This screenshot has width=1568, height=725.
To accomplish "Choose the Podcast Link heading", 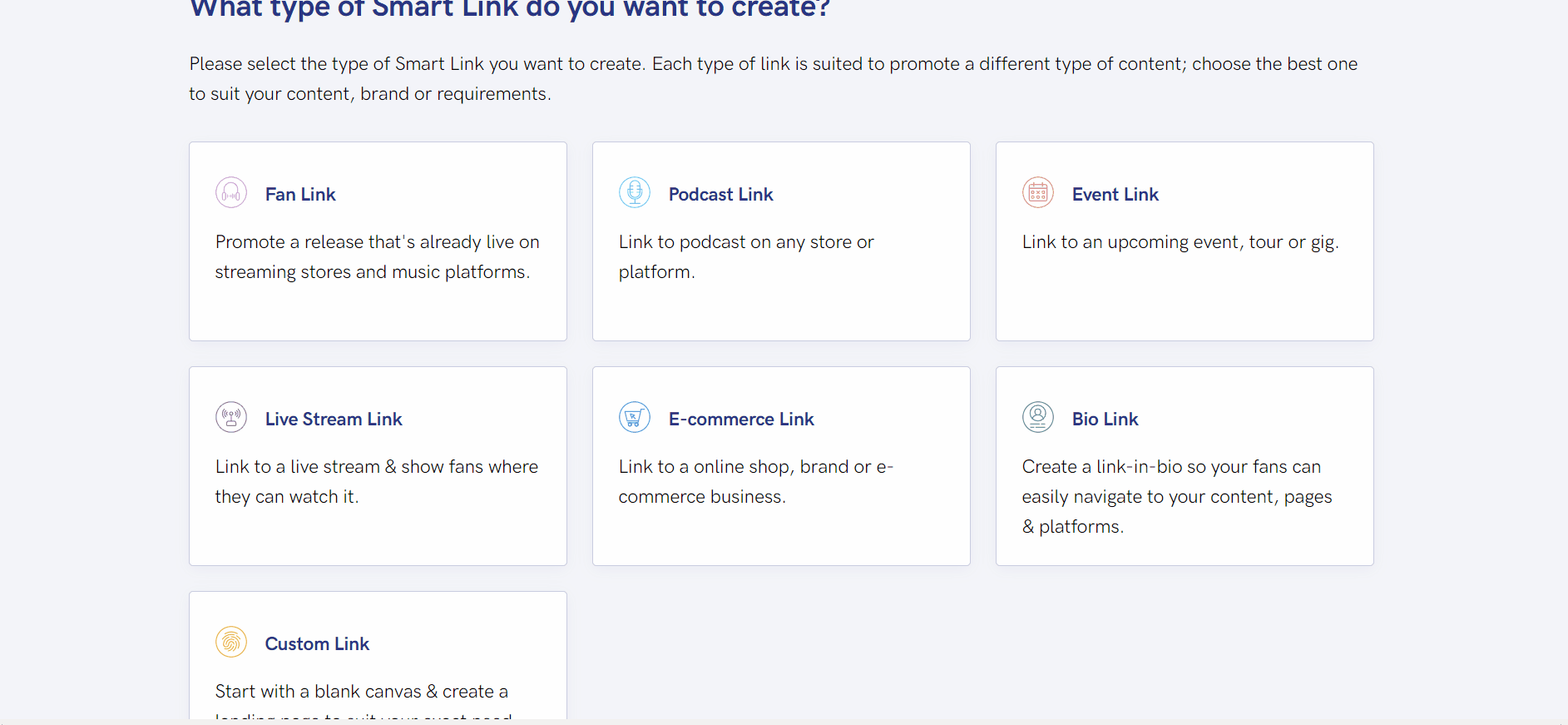I will pos(721,194).
